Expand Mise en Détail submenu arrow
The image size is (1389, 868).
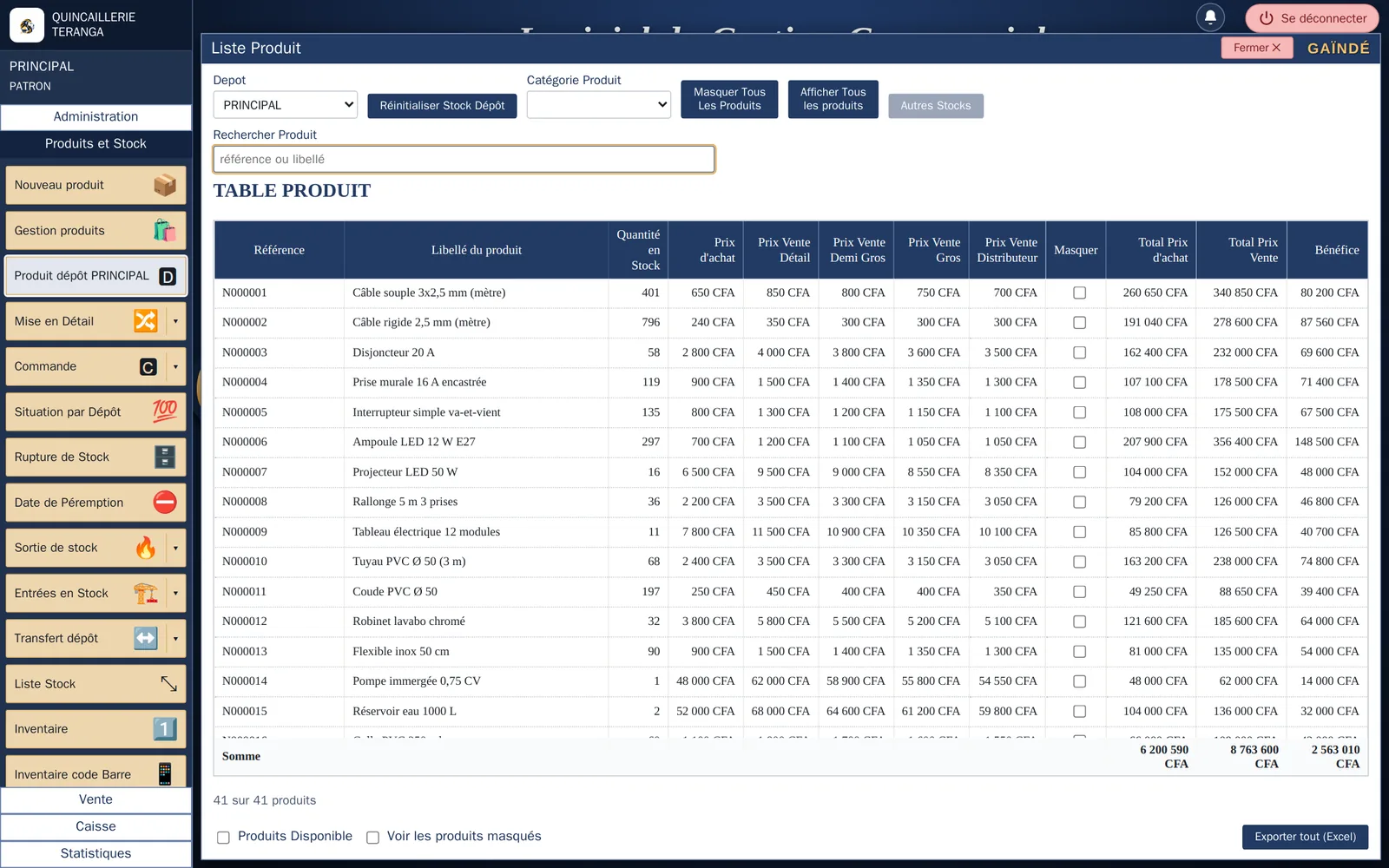175,321
